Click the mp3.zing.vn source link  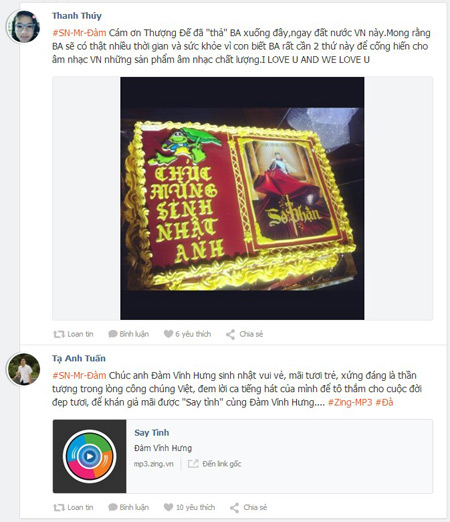coord(154,464)
